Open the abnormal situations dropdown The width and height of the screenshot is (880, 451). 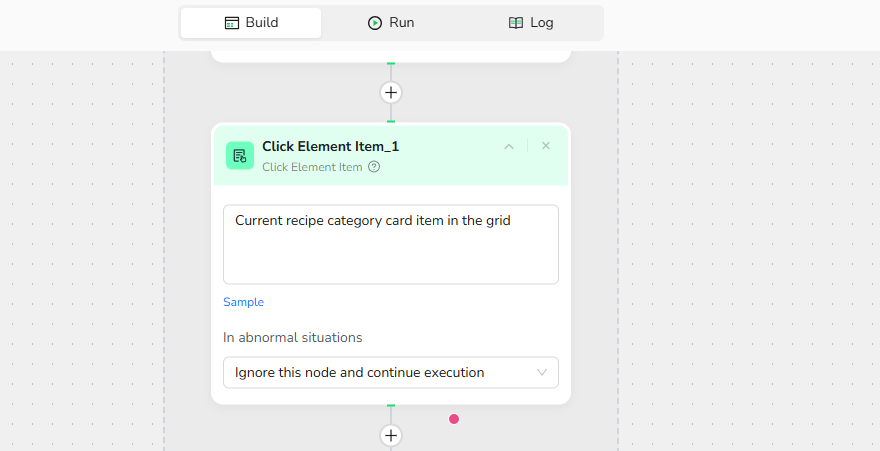point(391,373)
